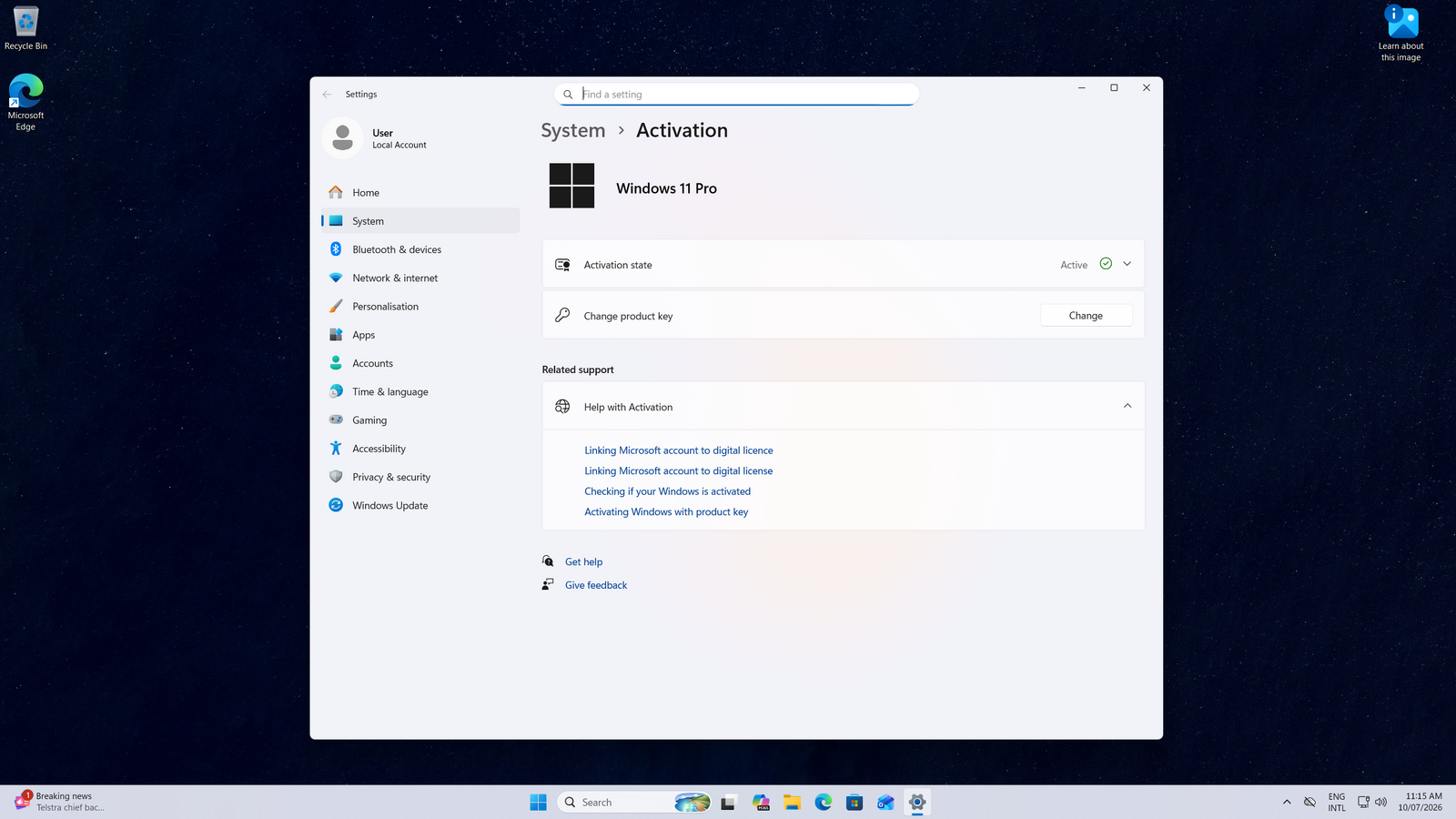Image resolution: width=1456 pixels, height=819 pixels.
Task: Click the volume speaker icon in tray
Action: (x=1380, y=802)
